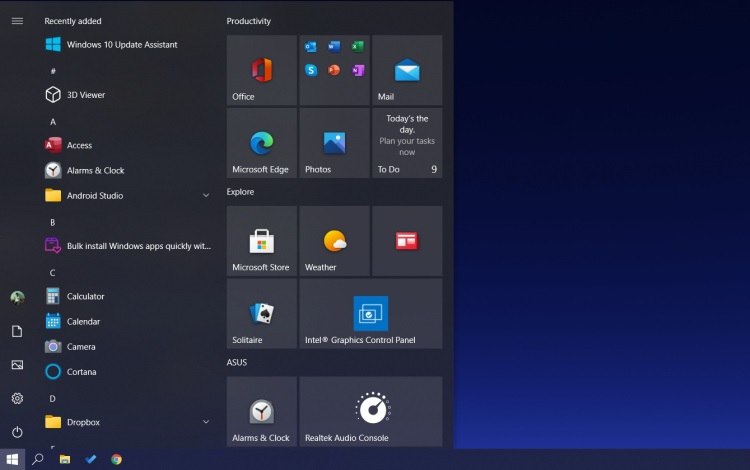The width and height of the screenshot is (750, 470).
Task: Open the user account avatar
Action: click(17, 298)
